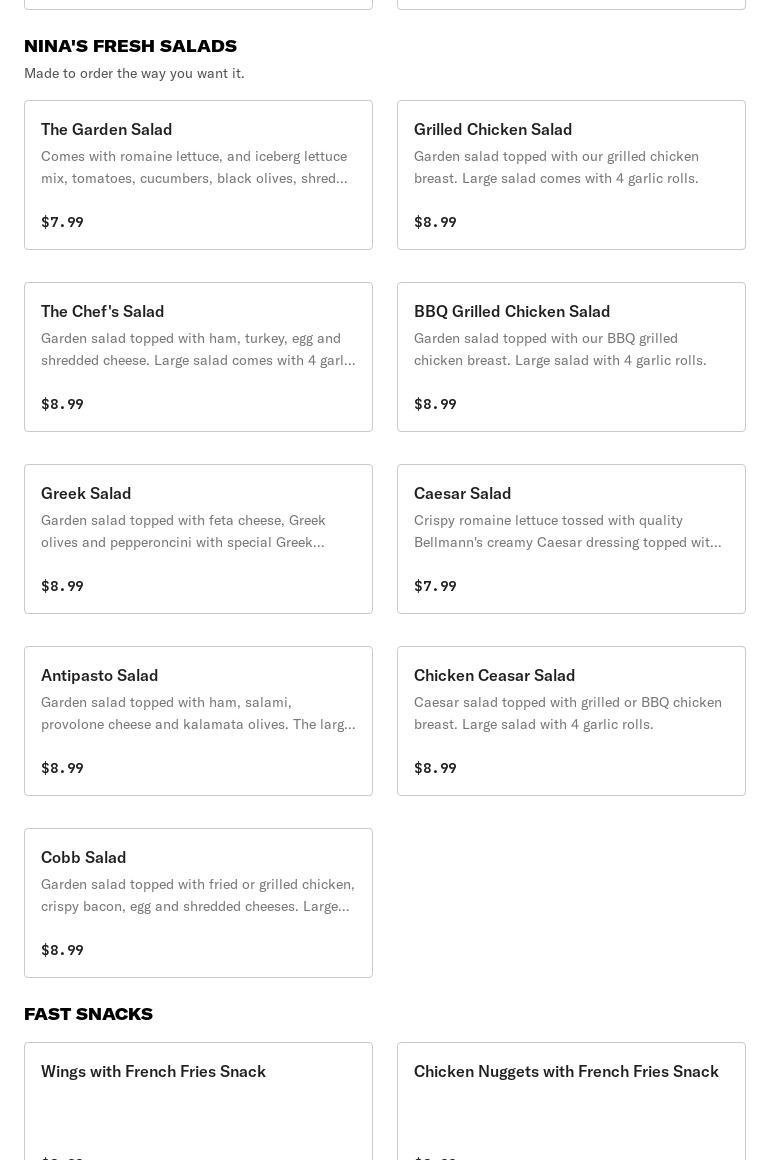This screenshot has height=1160, width=770.
Task: Click the Caesar Salad $7.99 price
Action: (435, 586)
